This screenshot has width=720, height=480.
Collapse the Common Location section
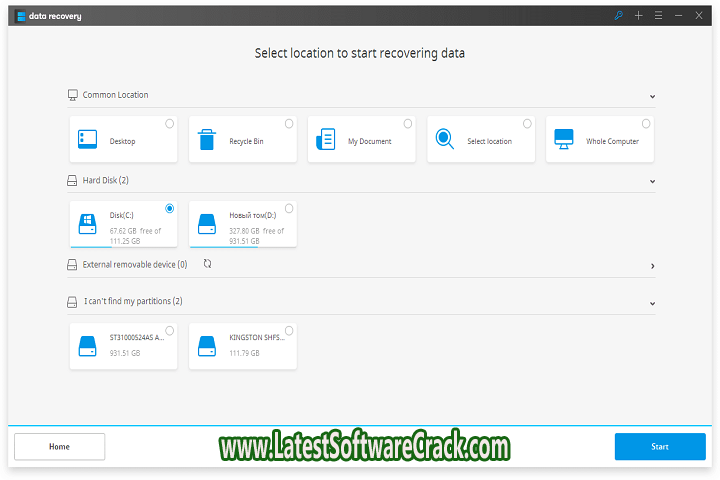click(x=652, y=96)
